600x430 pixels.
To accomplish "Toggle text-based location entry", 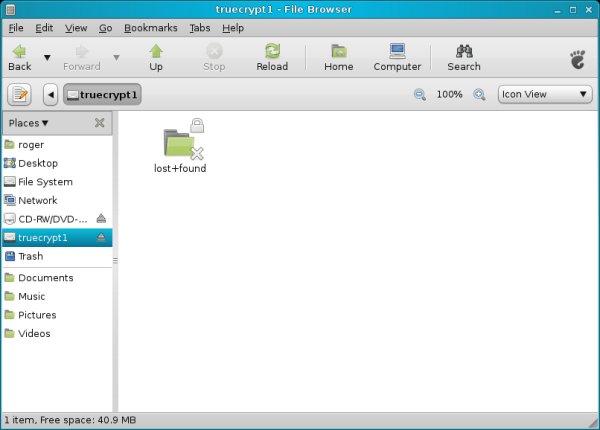I will tap(19, 94).
